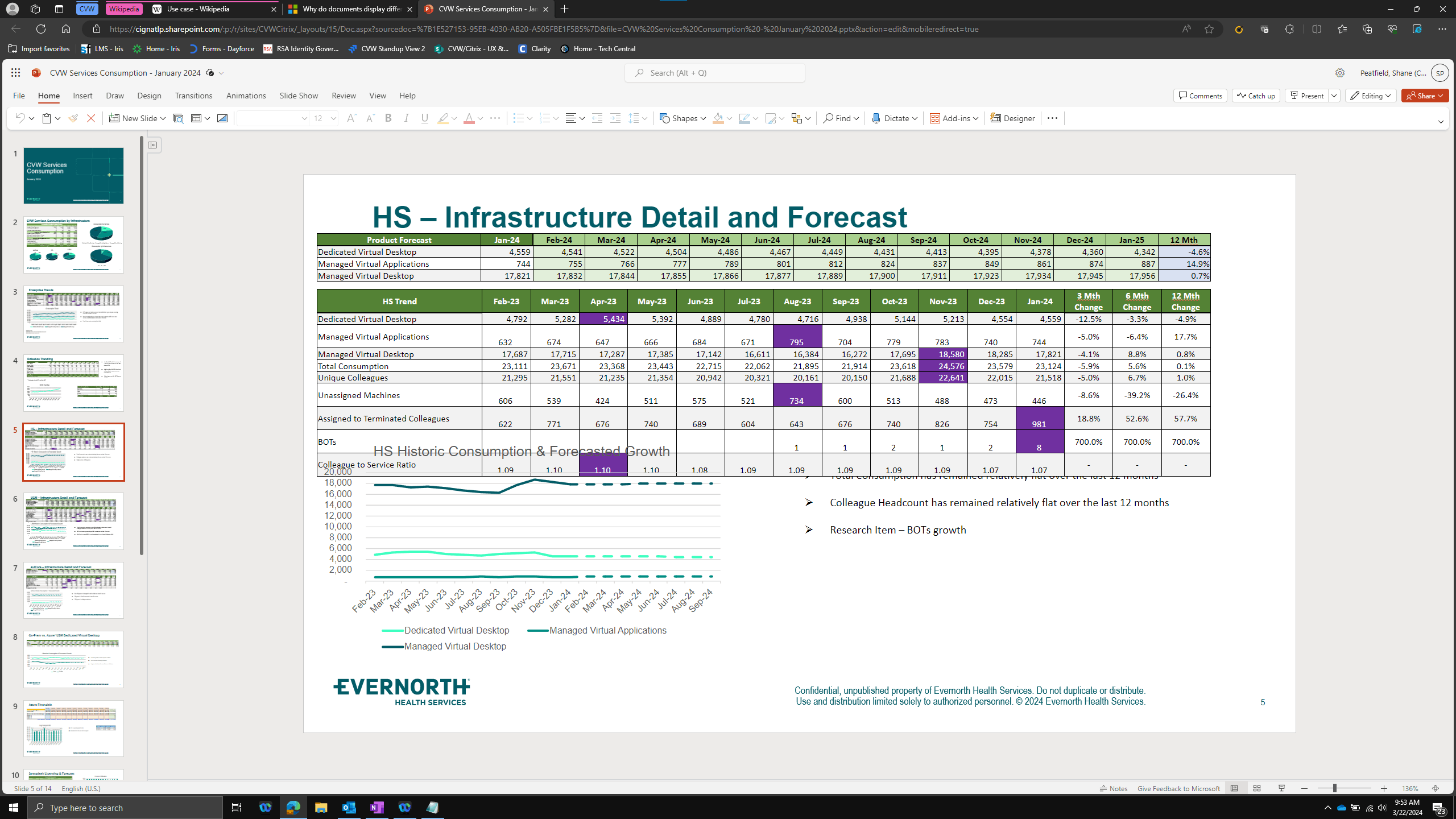The image size is (1456, 819).
Task: Click the Undo arrow icon
Action: (20, 118)
